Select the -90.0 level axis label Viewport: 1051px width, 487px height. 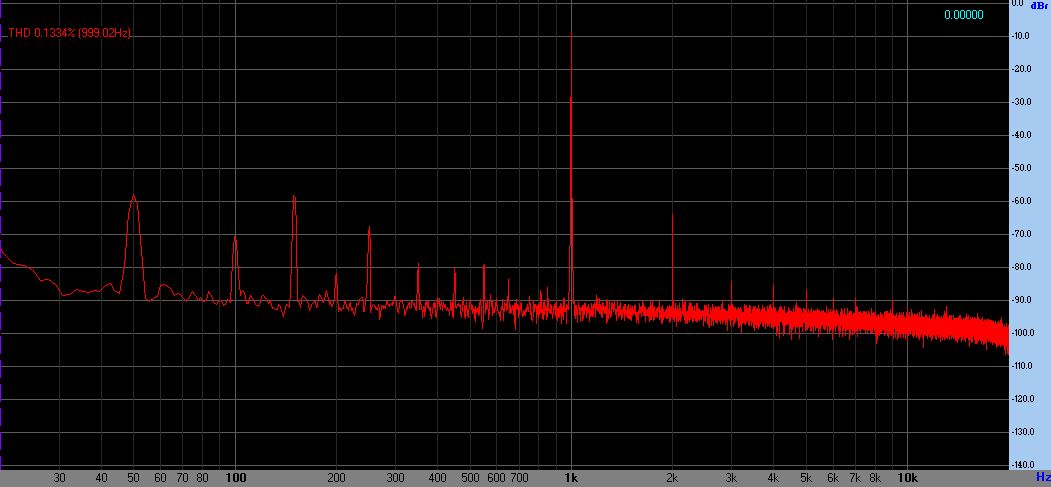pos(1020,299)
